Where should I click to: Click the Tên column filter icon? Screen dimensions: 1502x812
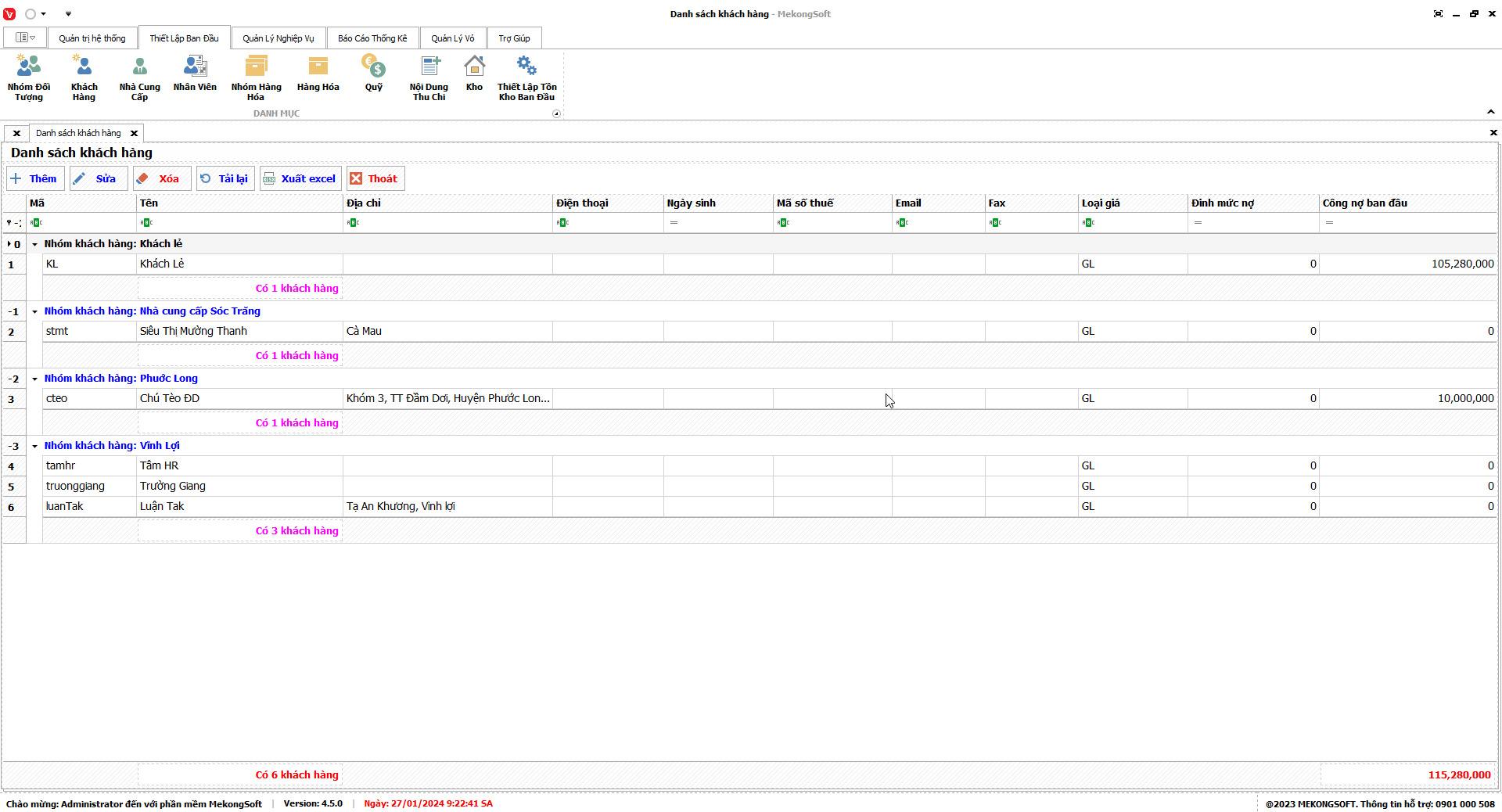146,223
